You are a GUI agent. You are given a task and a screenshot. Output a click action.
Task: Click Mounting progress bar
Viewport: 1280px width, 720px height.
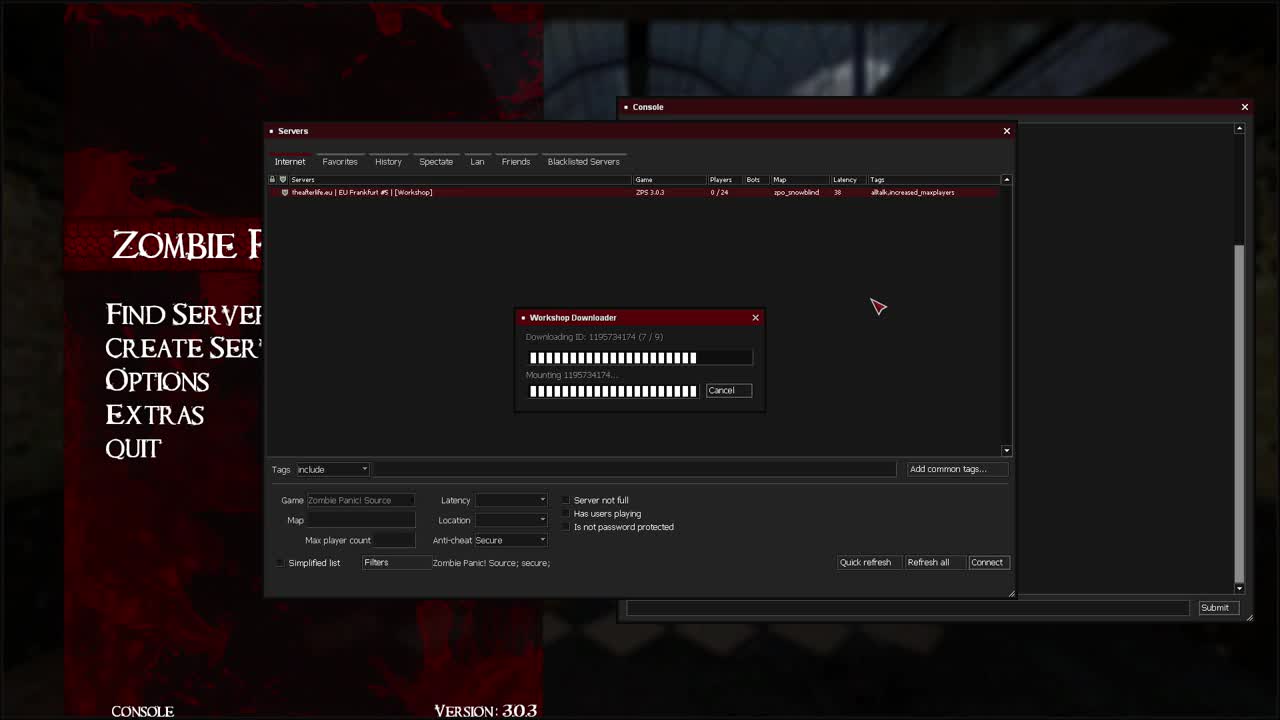click(x=613, y=391)
